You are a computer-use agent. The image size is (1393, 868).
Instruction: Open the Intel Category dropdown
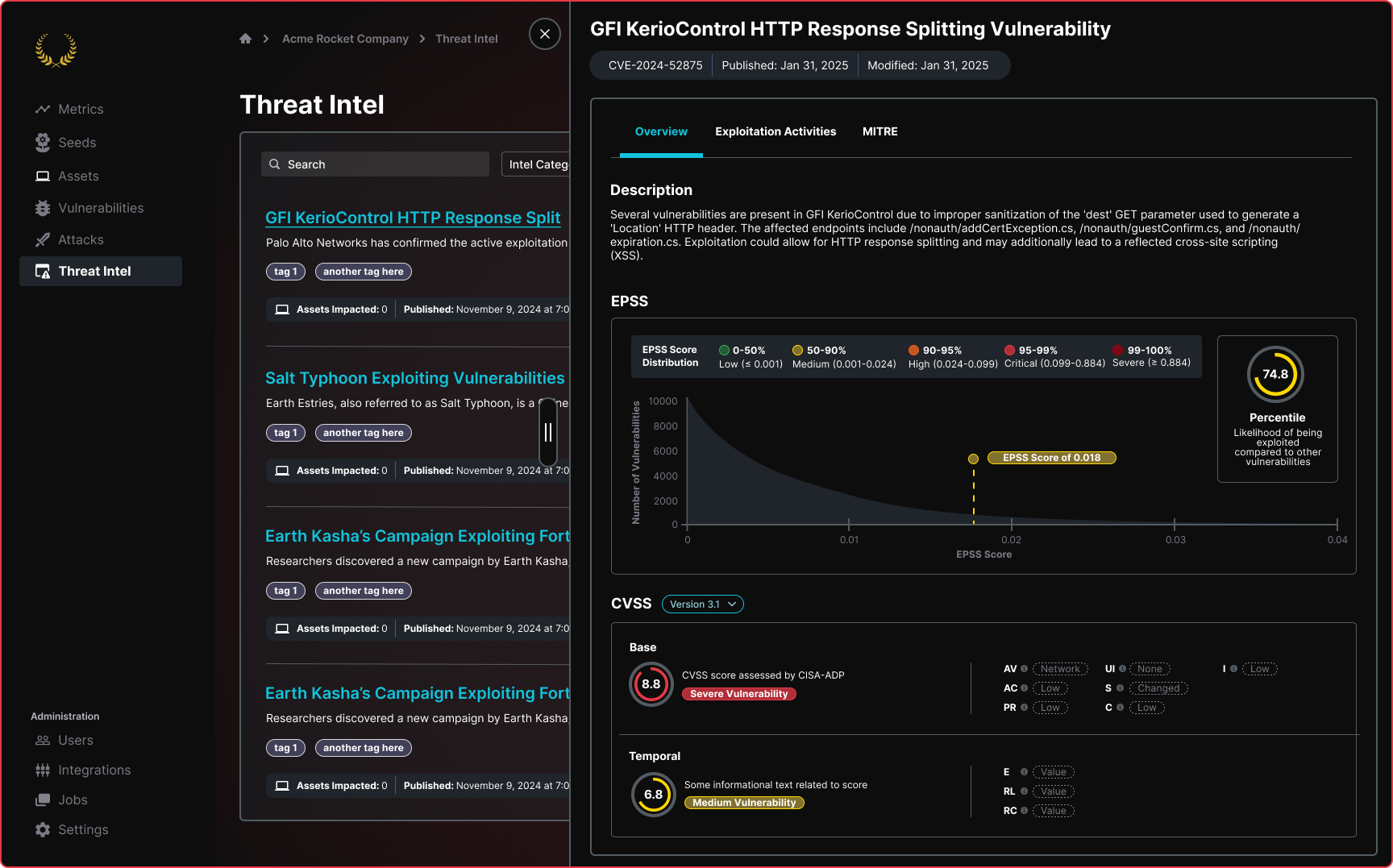point(536,164)
